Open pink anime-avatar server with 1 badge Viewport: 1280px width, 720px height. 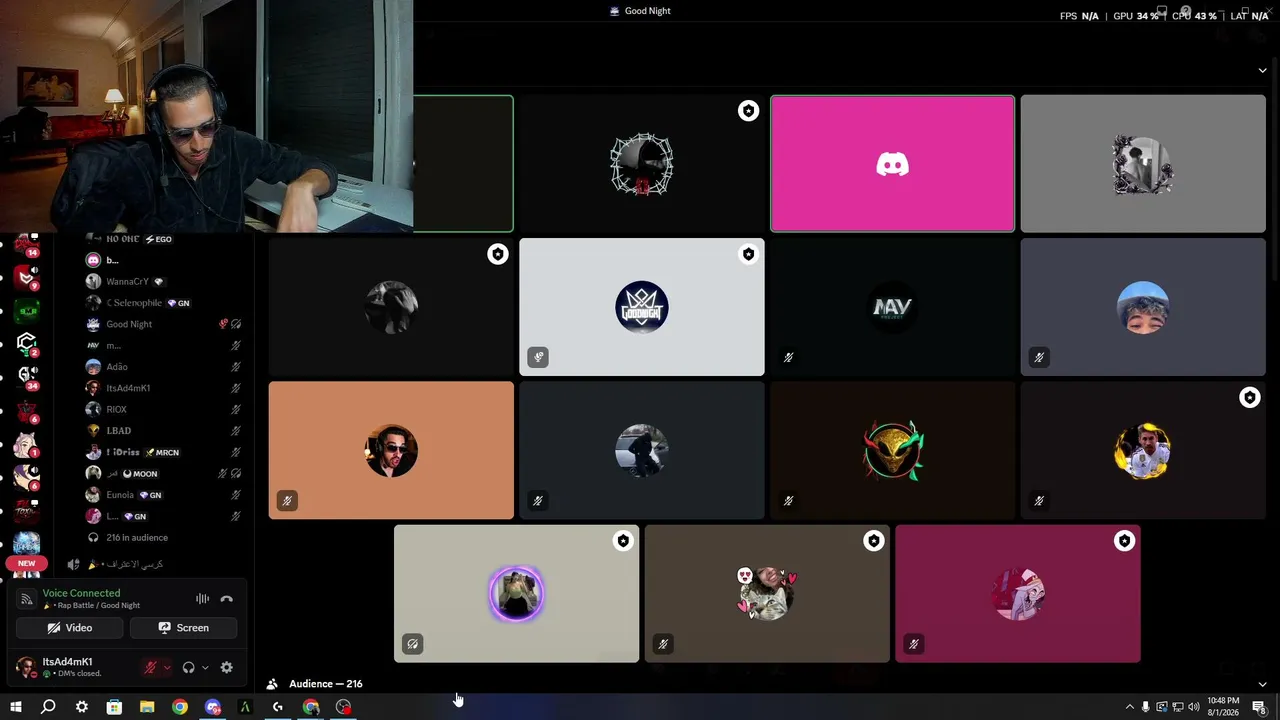27,445
